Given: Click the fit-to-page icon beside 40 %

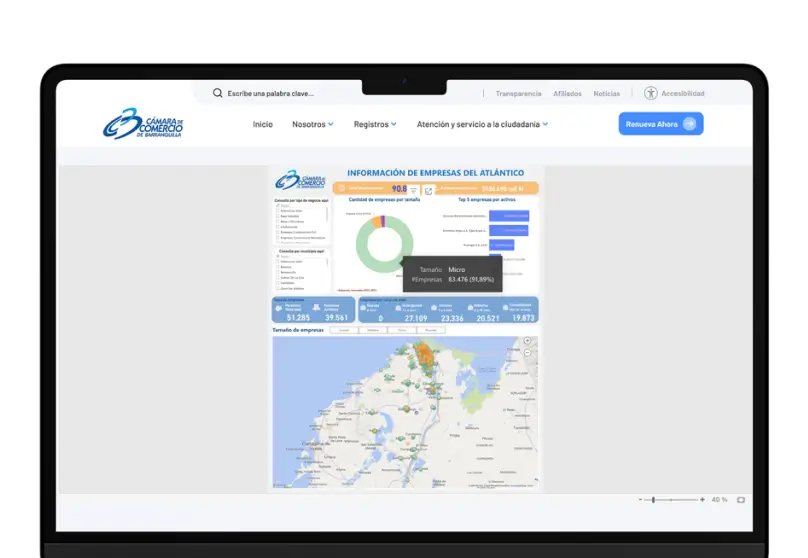Looking at the screenshot, I should pos(740,500).
